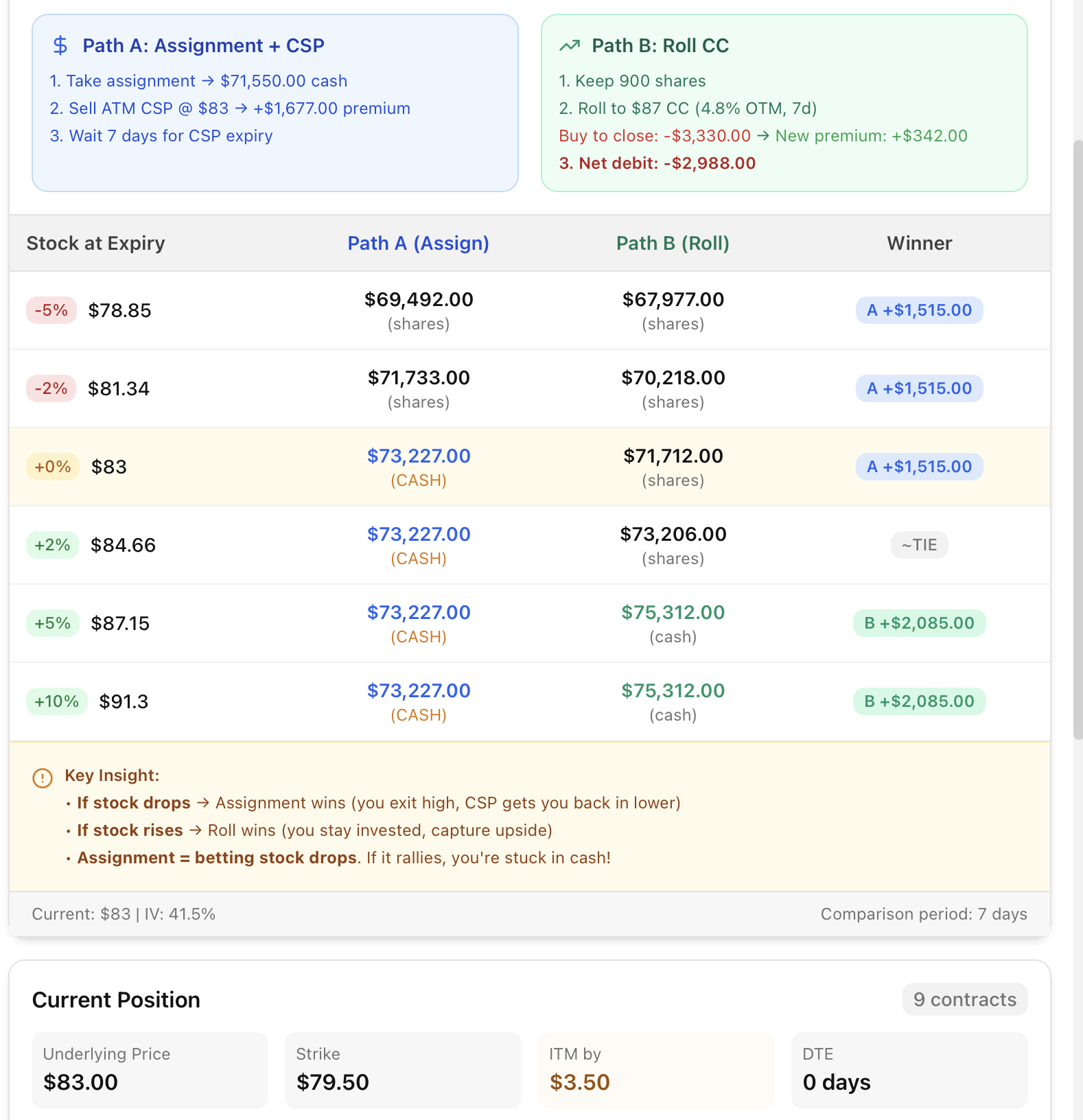Select the +2% percentage badge
The height and width of the screenshot is (1120, 1083).
tap(52, 545)
